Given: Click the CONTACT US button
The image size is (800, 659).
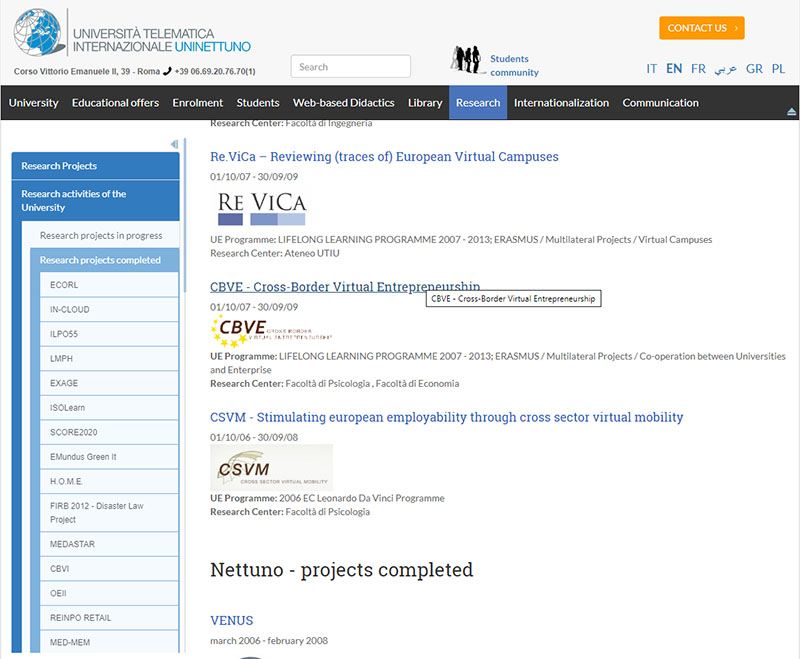Looking at the screenshot, I should (x=701, y=28).
